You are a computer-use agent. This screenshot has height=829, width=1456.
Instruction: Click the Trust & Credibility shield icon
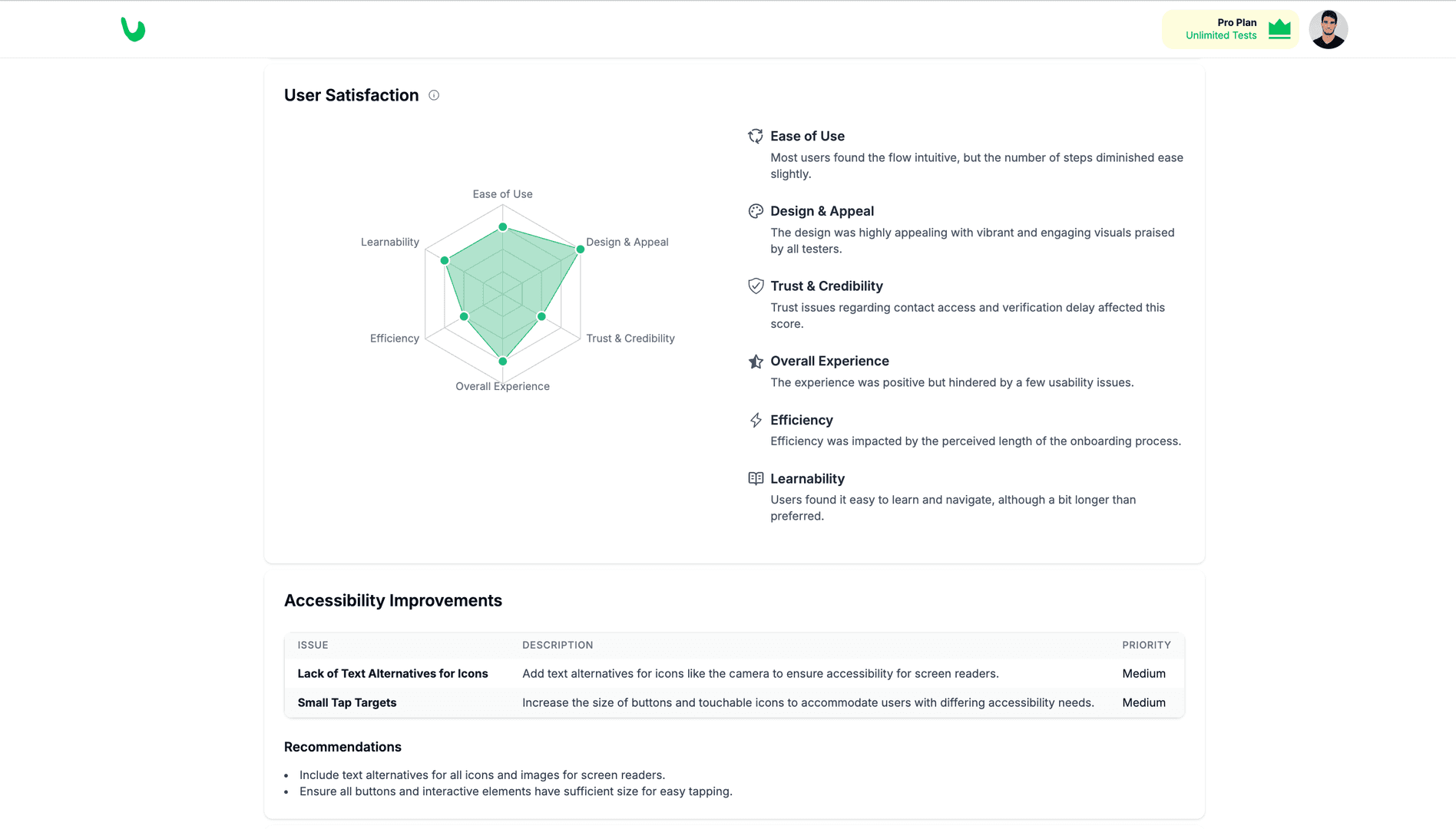point(756,286)
